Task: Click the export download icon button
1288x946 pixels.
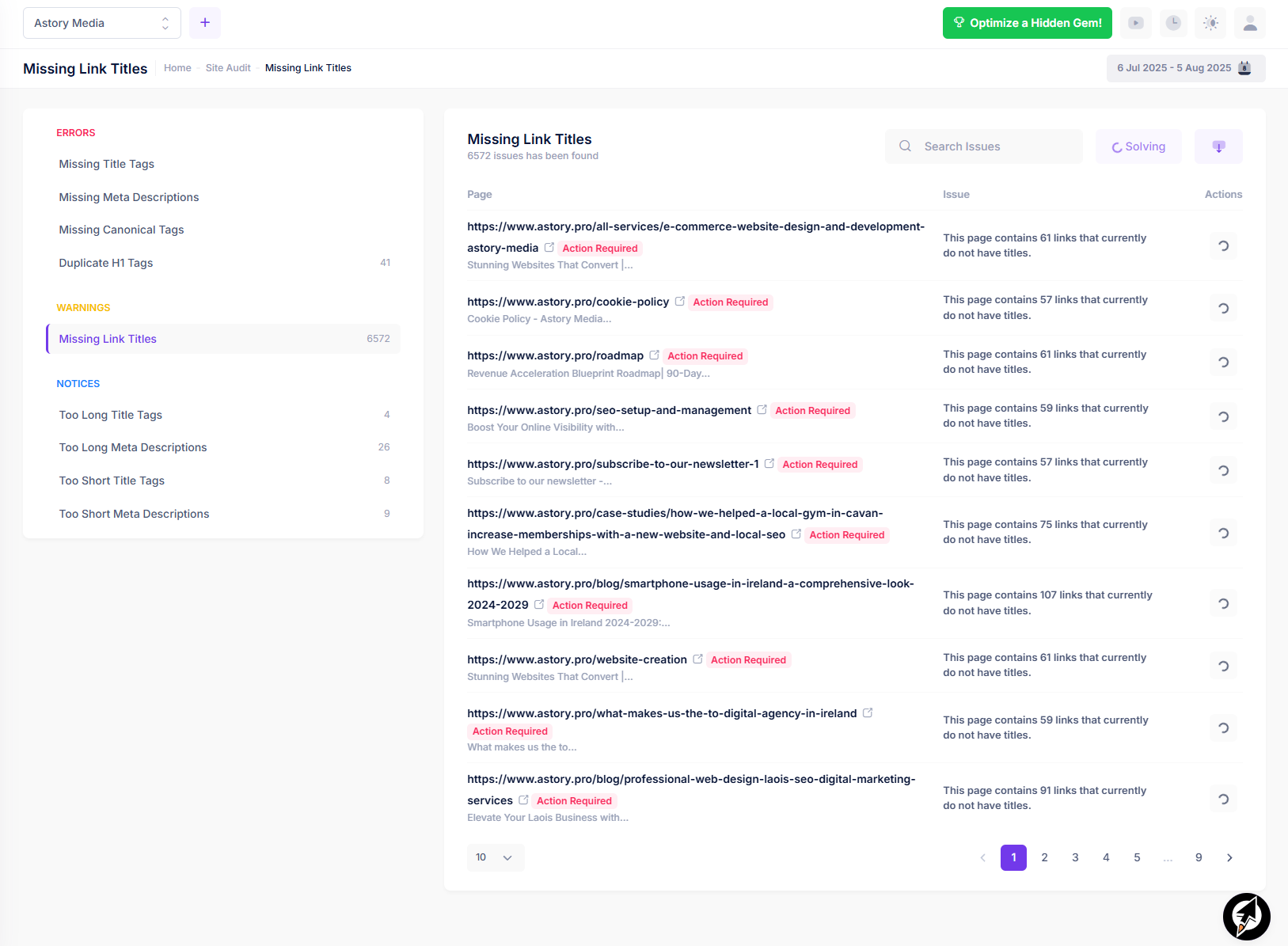Action: pyautogui.click(x=1218, y=146)
